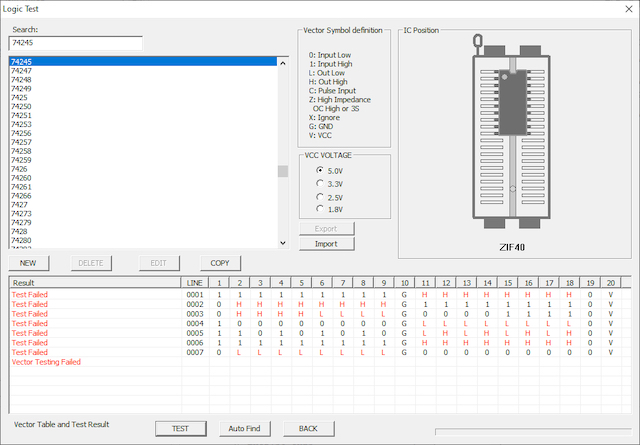This screenshot has width=640, height=445.
Task: Click the LINE column header
Action: pos(195,283)
